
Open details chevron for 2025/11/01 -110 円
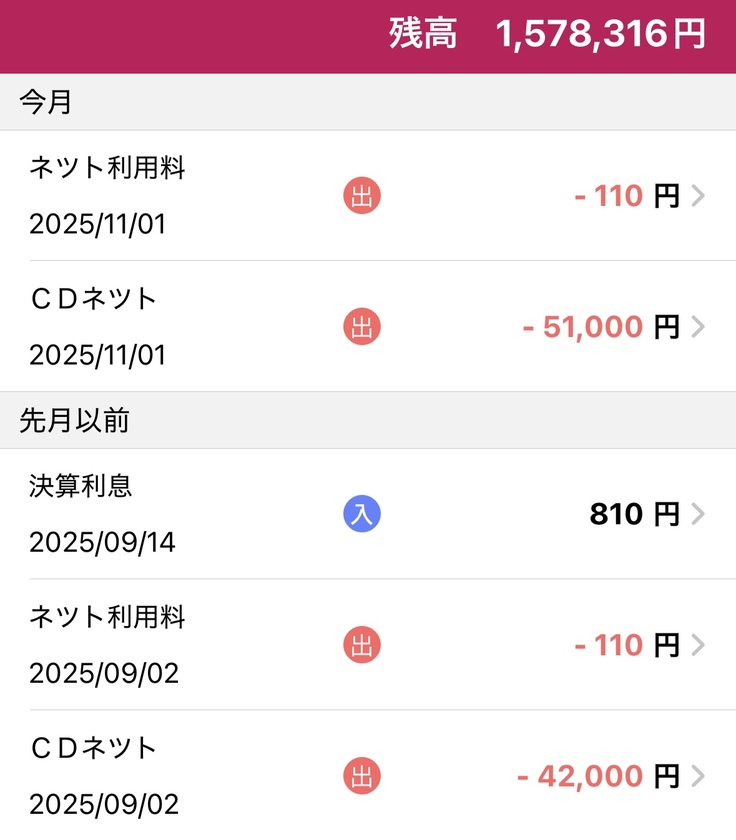(698, 196)
